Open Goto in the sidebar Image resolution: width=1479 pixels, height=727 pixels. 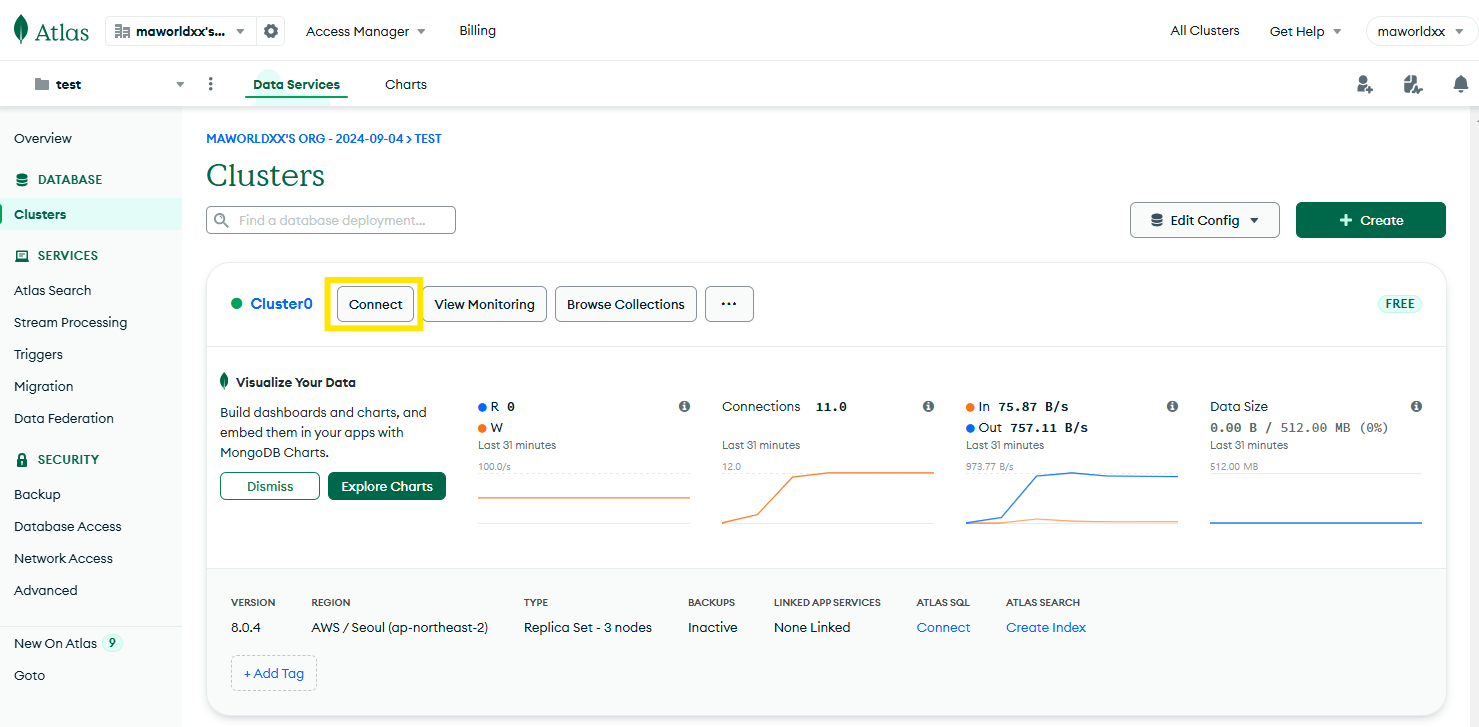30,675
